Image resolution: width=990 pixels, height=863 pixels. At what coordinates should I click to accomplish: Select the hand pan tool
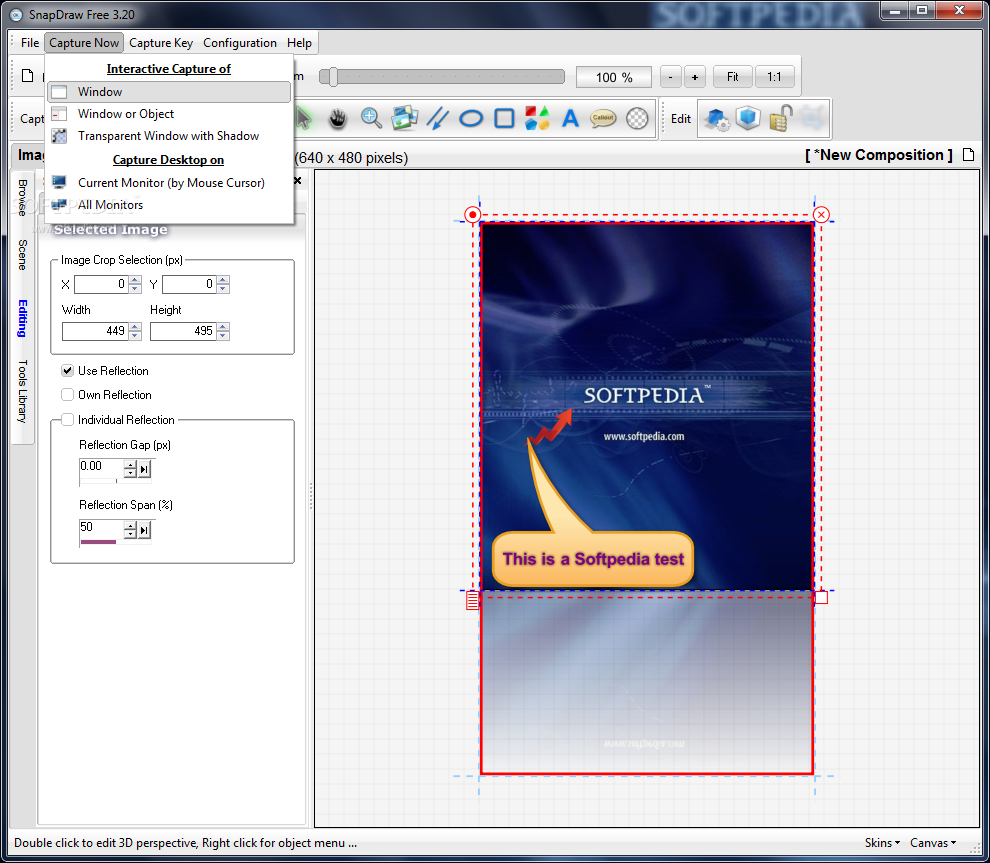(x=338, y=118)
